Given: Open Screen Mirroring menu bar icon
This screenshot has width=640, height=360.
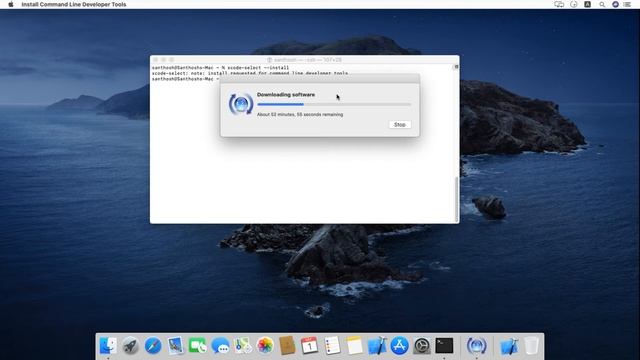Looking at the screenshot, I should tap(559, 4).
